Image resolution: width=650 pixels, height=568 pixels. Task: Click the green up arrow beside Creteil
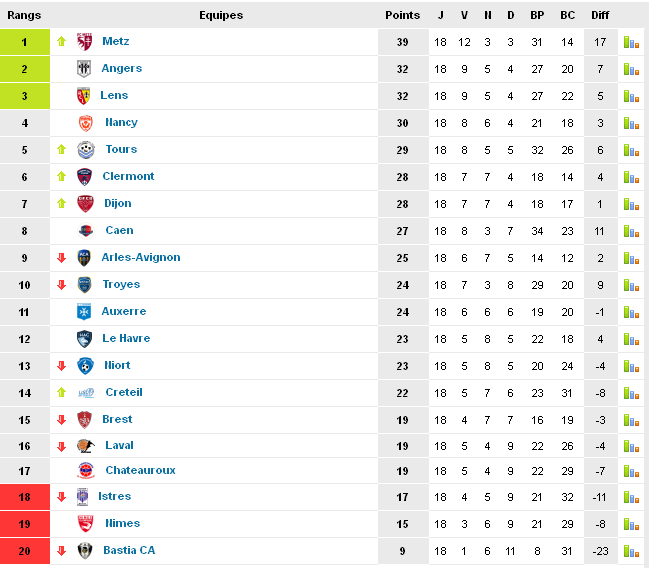[x=61, y=393]
